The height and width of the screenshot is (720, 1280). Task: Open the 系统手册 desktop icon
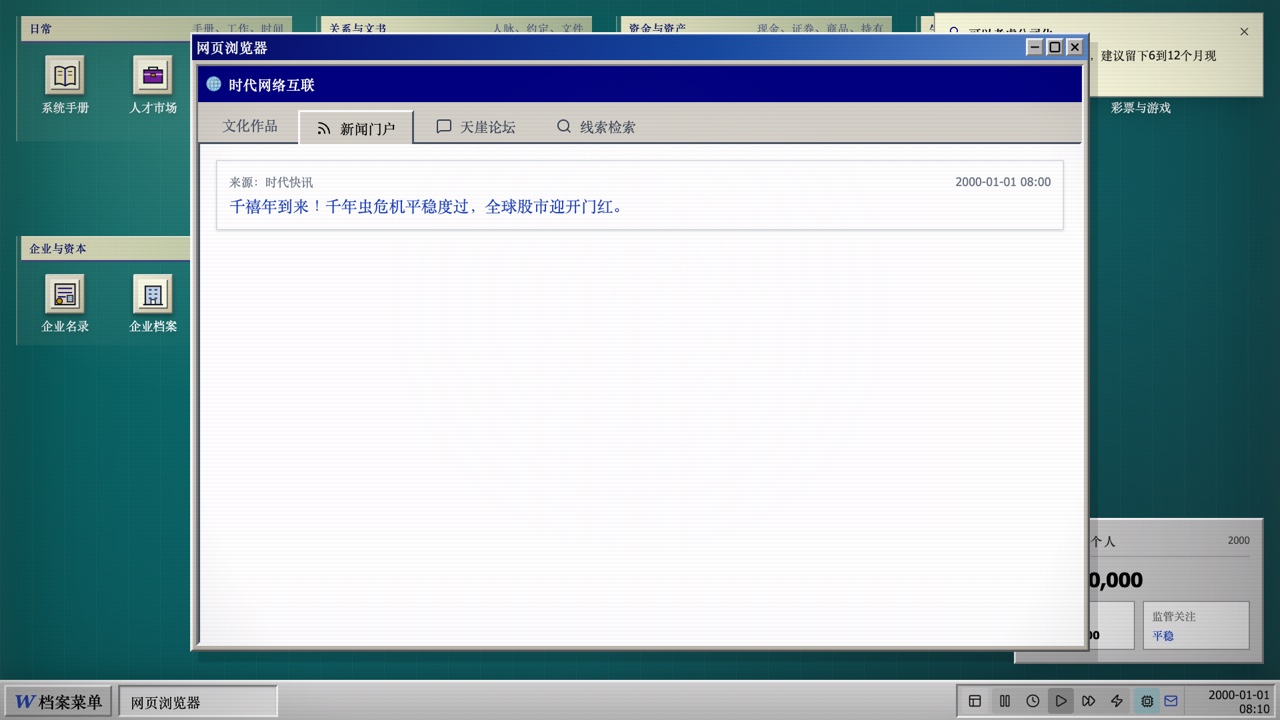click(x=65, y=85)
